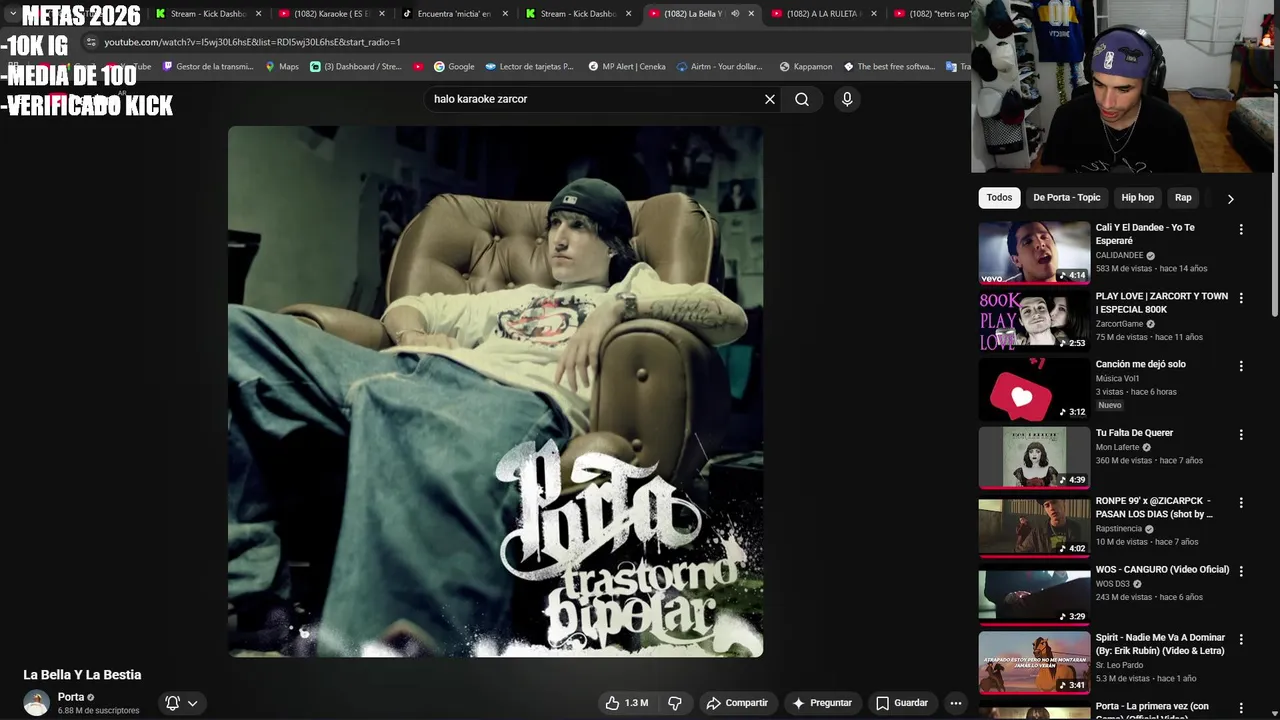Show more filter chips with the right arrow
The height and width of the screenshot is (720, 1280).
pyautogui.click(x=1231, y=198)
